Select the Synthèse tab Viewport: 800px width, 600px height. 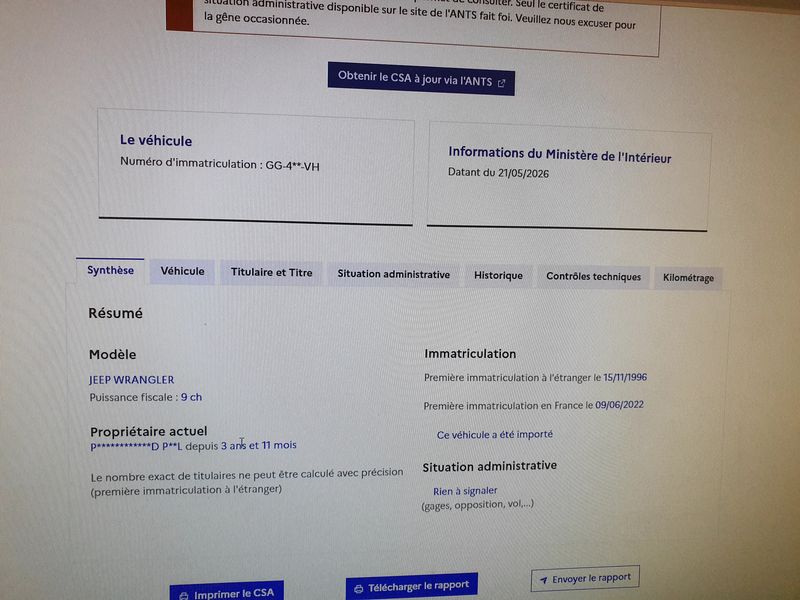[x=110, y=270]
